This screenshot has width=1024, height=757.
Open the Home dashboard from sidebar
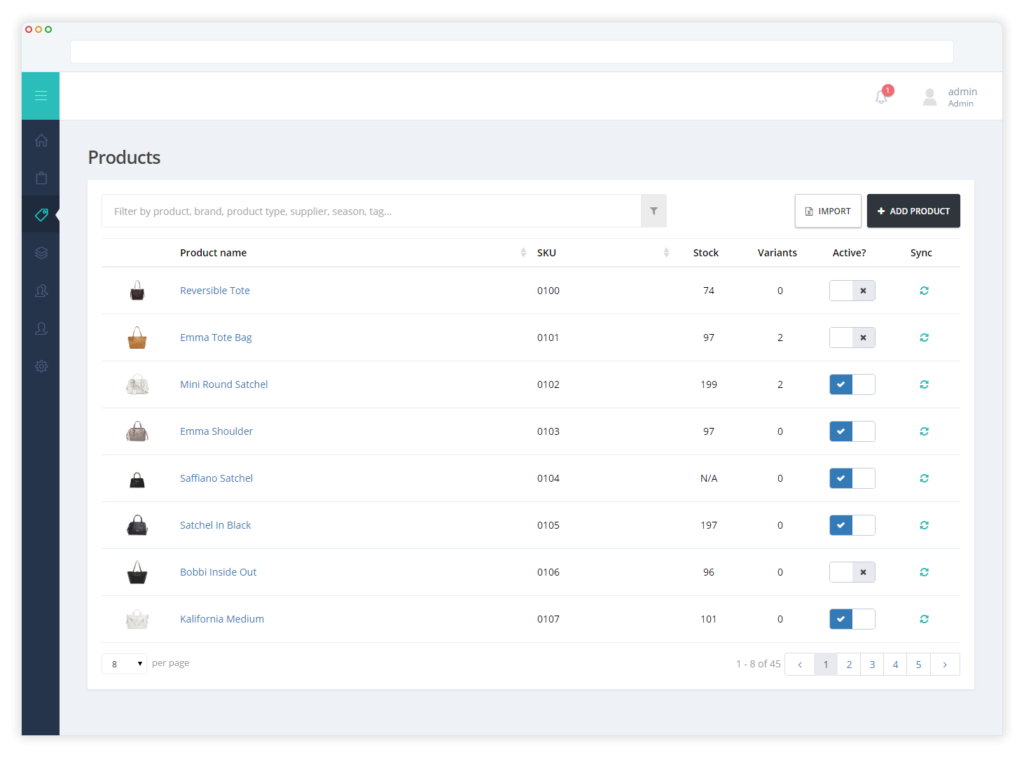pos(40,140)
